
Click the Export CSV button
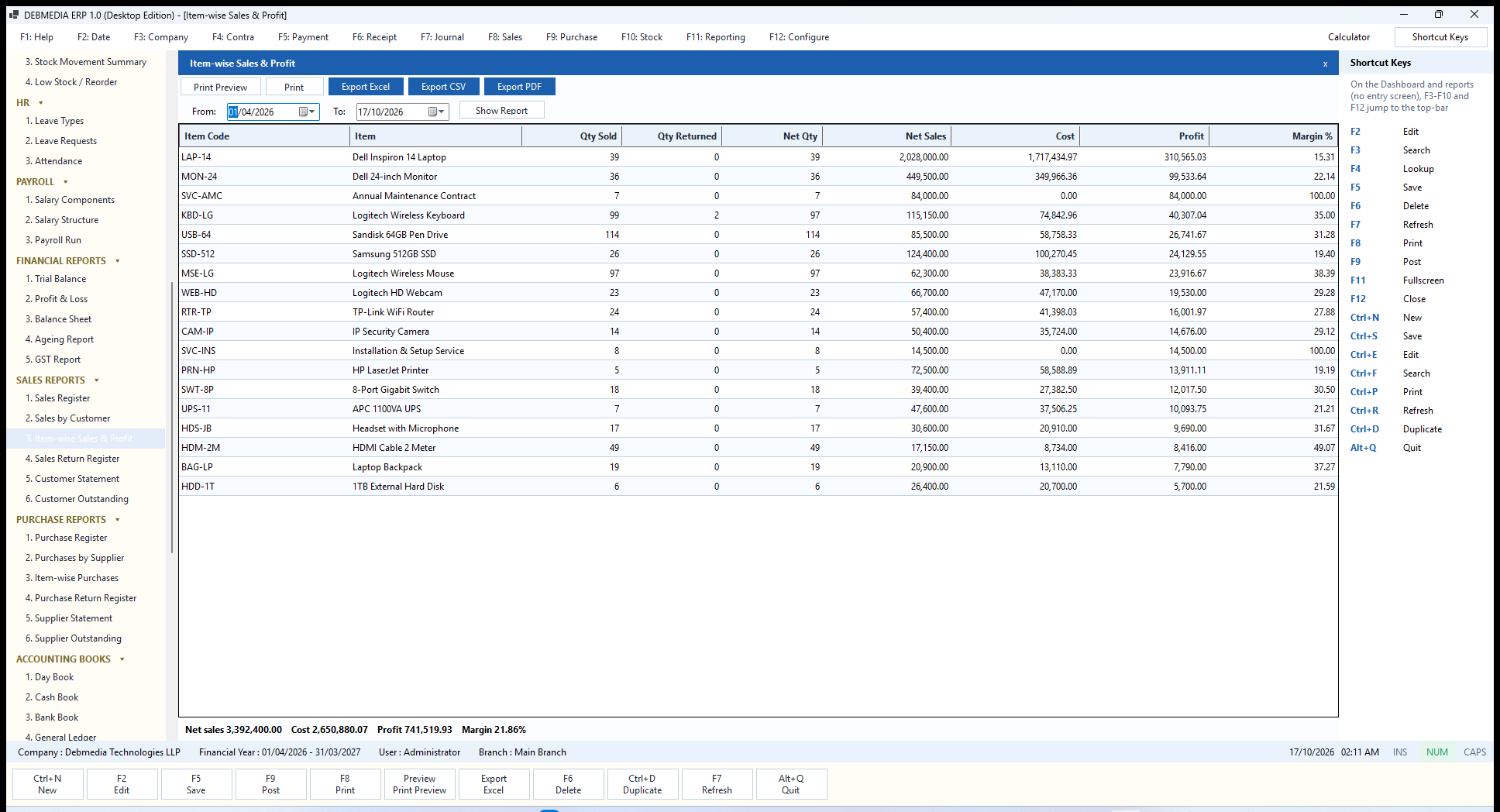pos(443,87)
